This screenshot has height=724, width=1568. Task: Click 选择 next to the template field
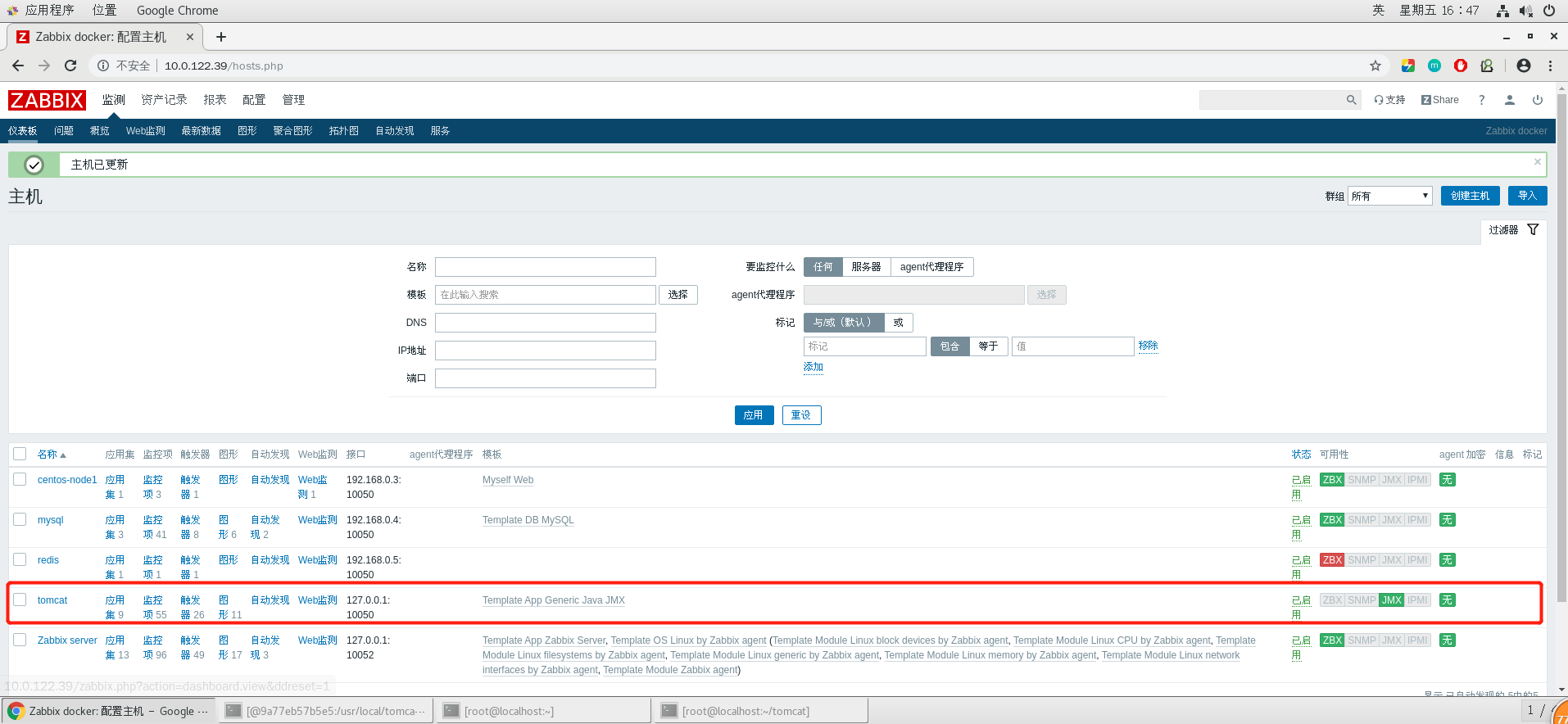(x=678, y=295)
